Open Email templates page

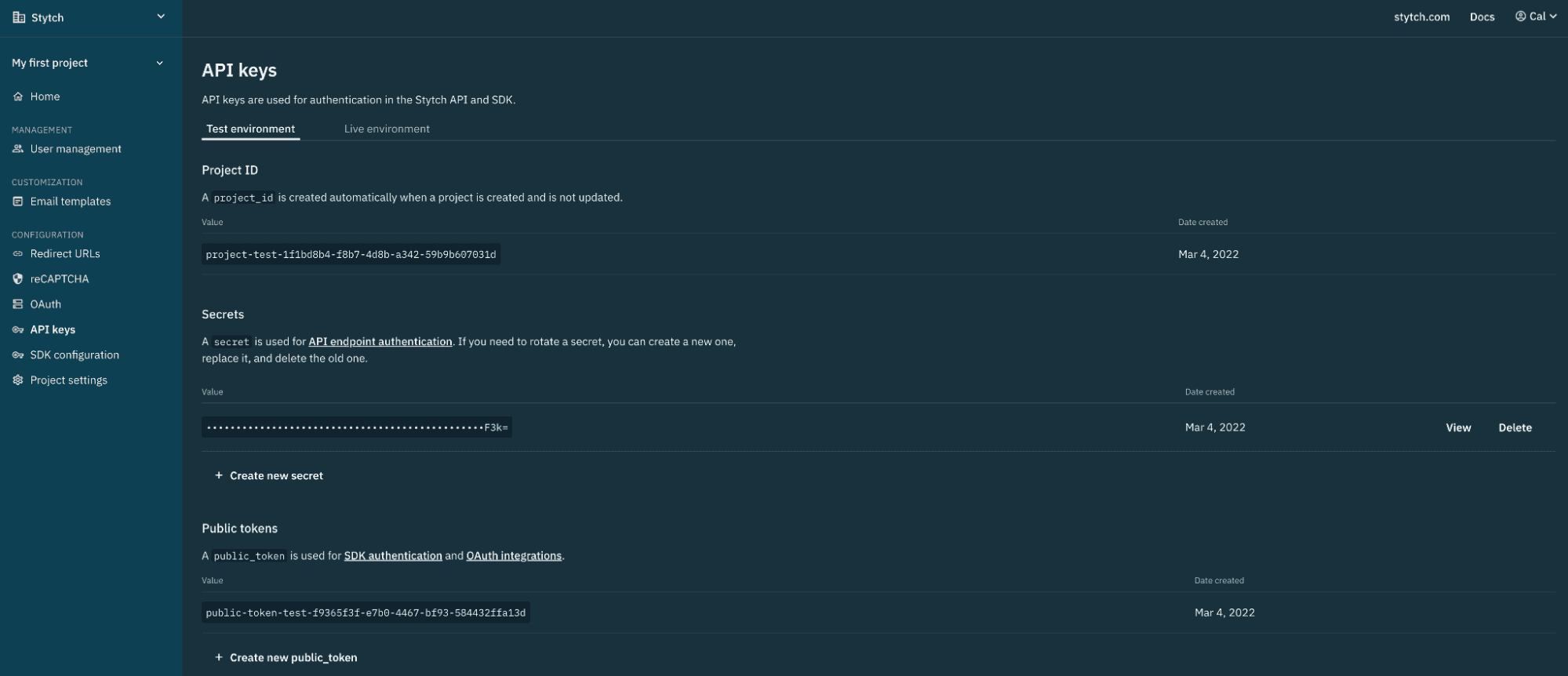[x=71, y=202]
